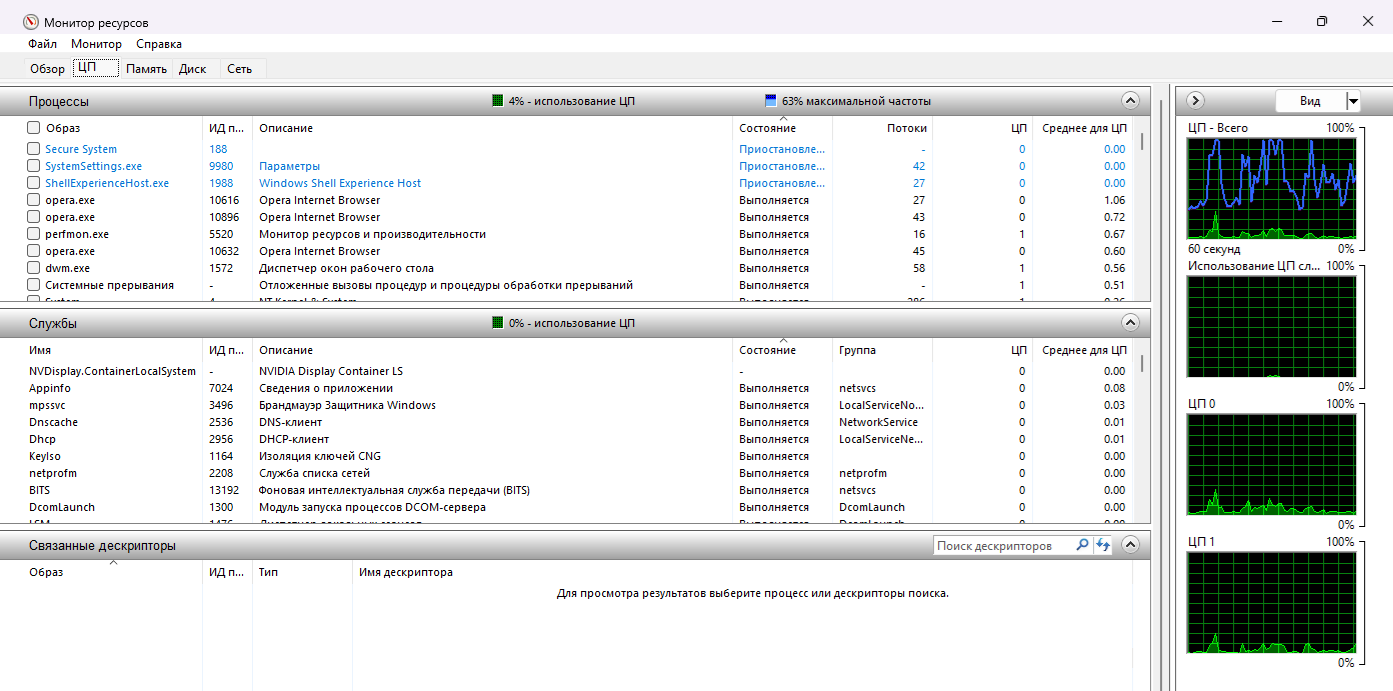The image size is (1393, 691).
Task: Click the refresh icon beside descriptor search
Action: pos(1103,545)
